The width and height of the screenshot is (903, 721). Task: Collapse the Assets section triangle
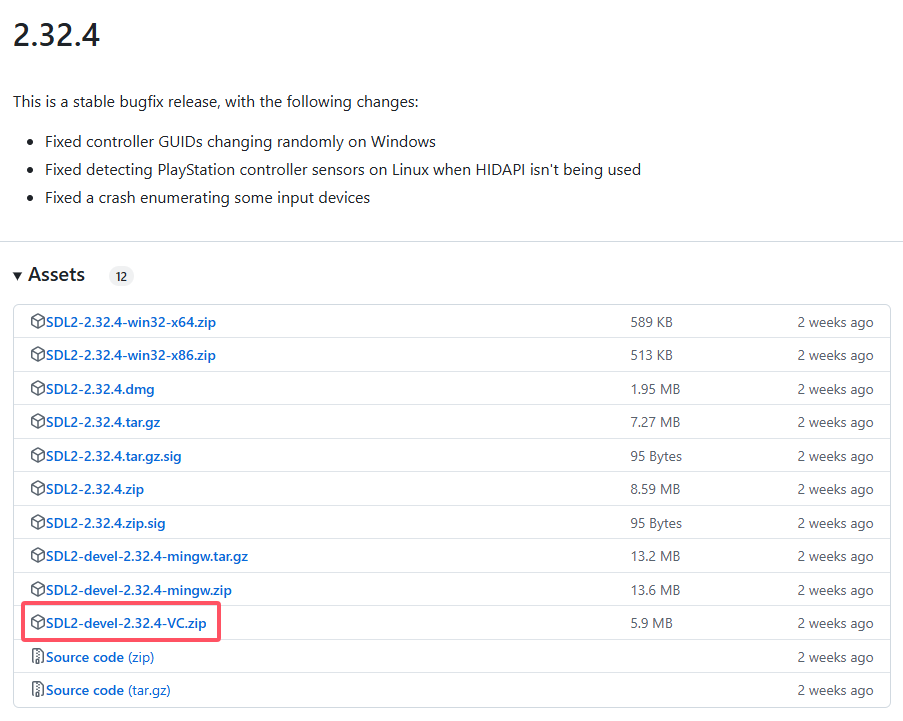18,276
